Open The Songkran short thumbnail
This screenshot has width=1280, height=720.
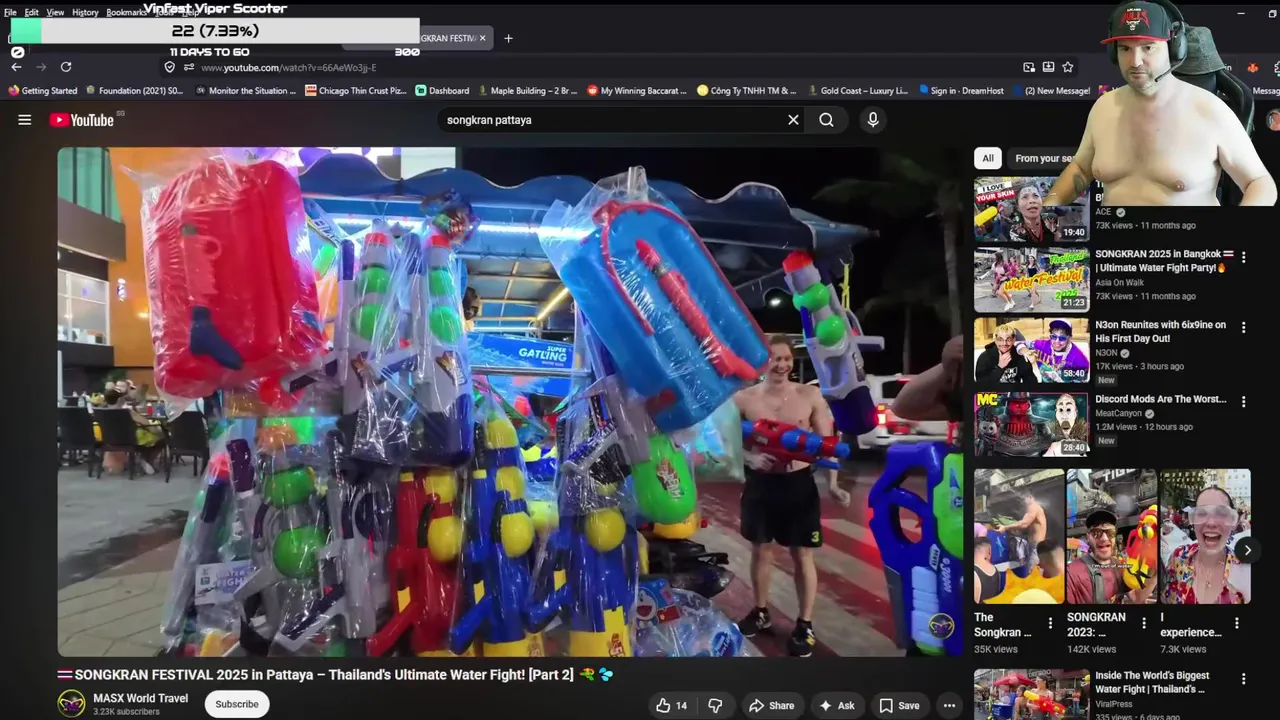(1019, 536)
